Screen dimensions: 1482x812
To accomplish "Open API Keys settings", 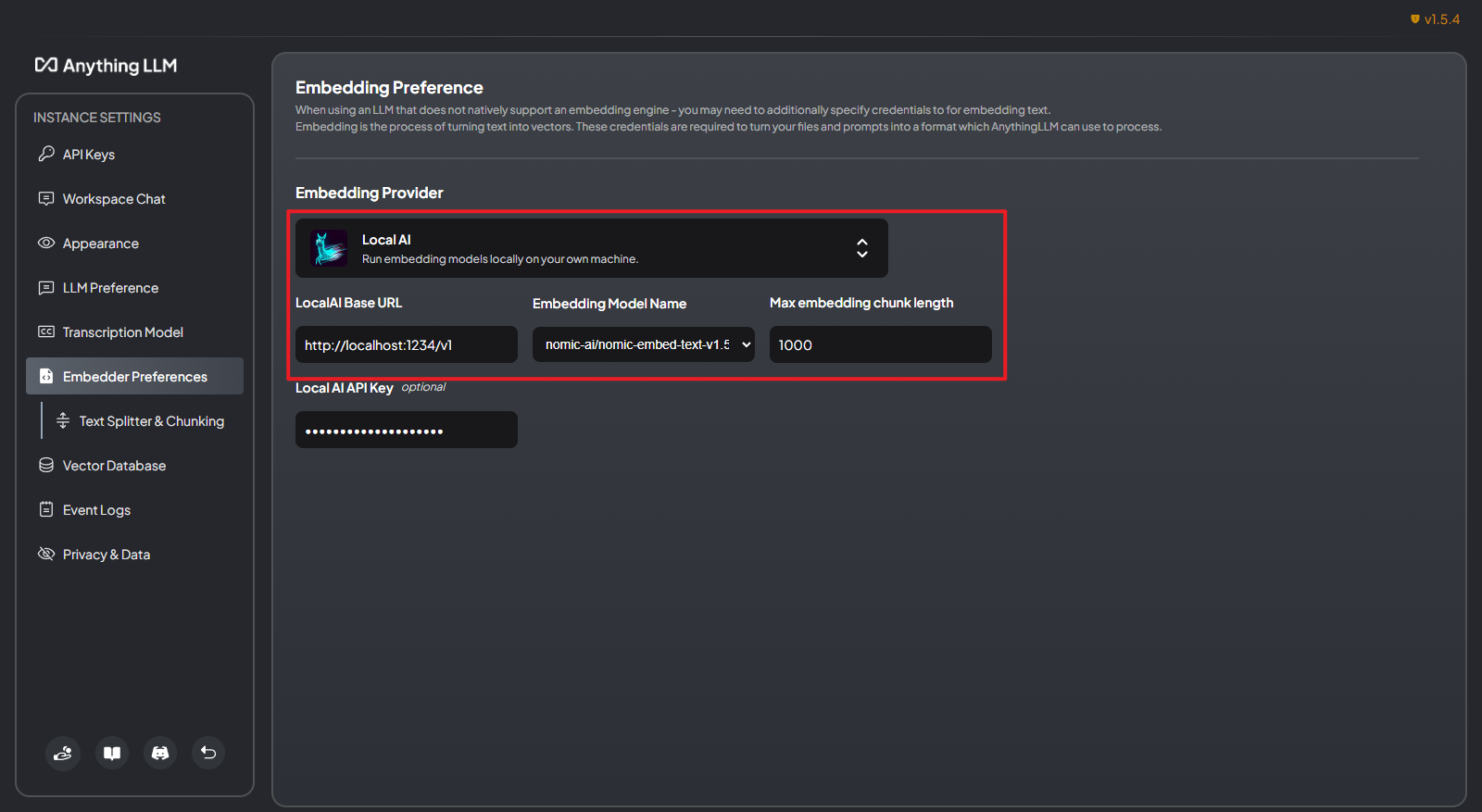I will pyautogui.click(x=134, y=154).
